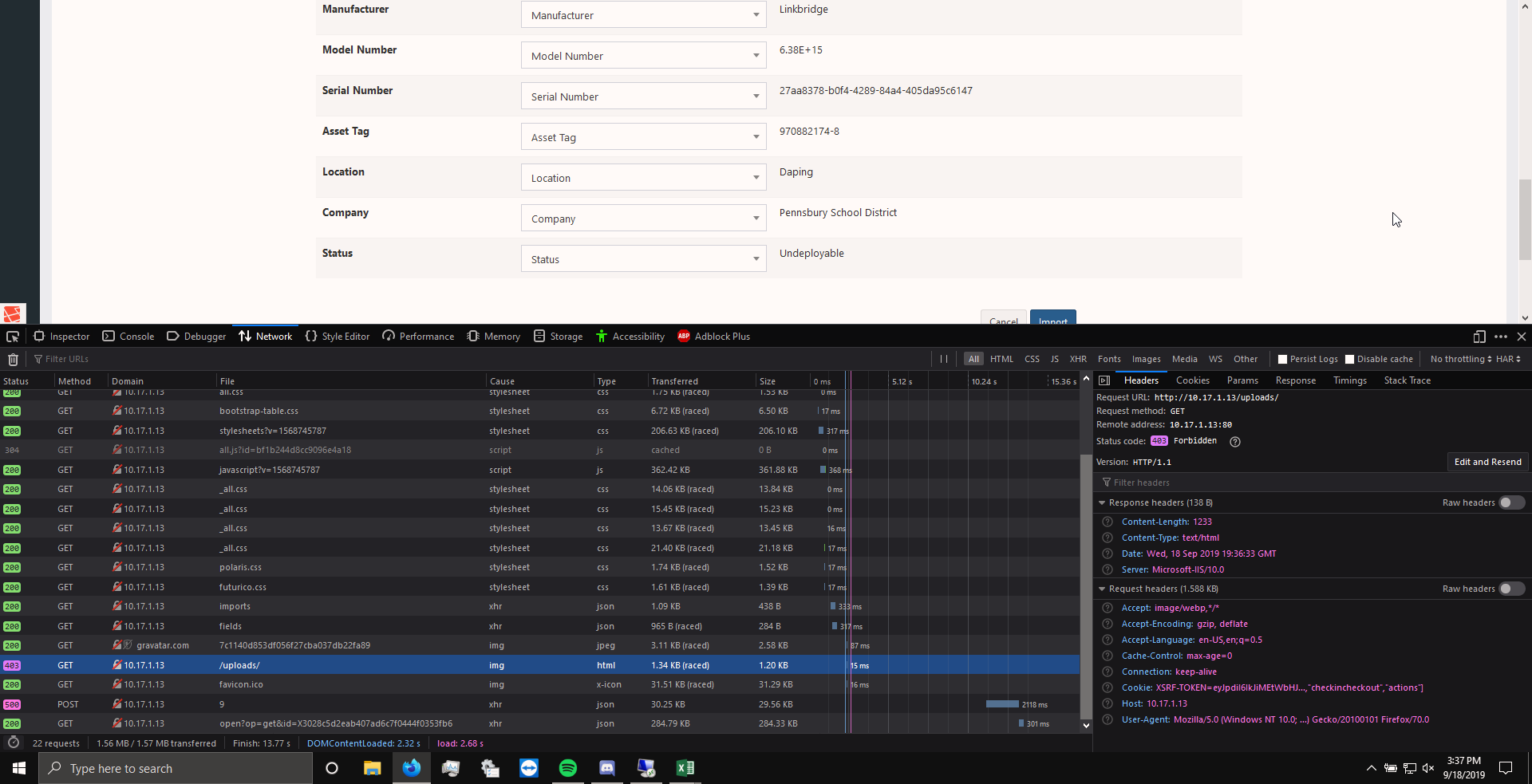The height and width of the screenshot is (784, 1532).
Task: Open the Adblock Plus panel
Action: [x=713, y=336]
